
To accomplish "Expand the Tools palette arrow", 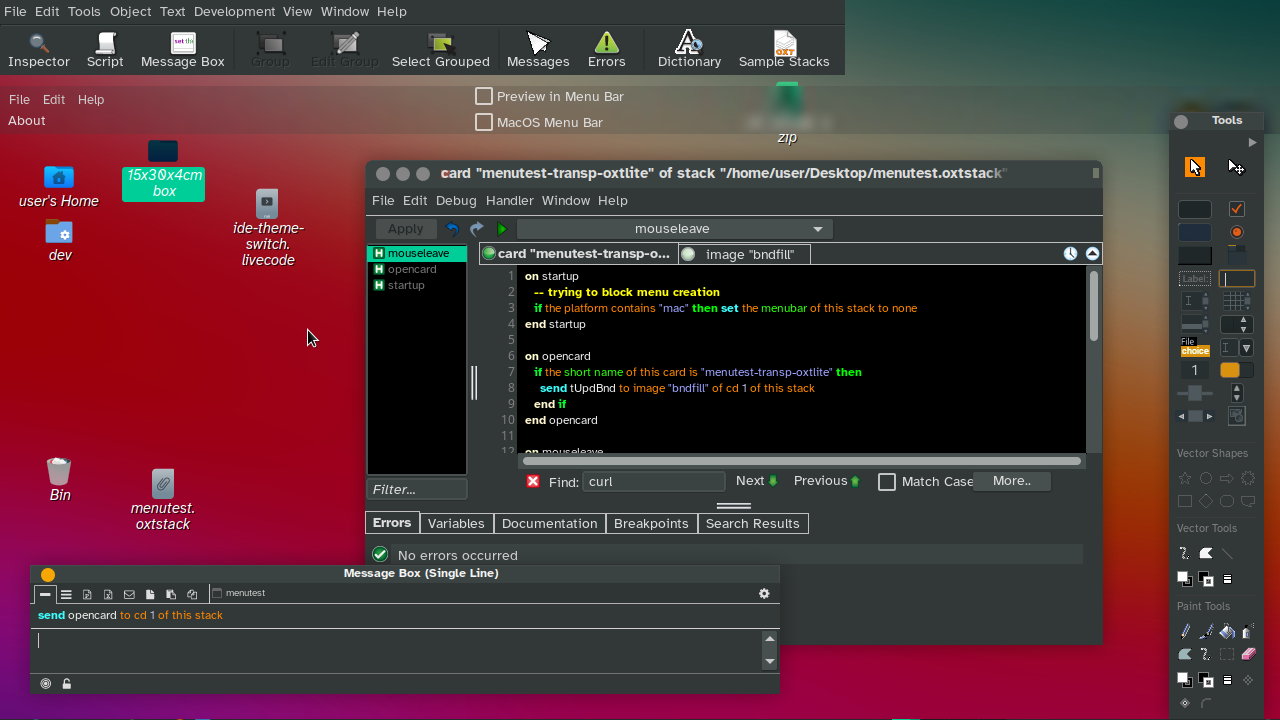I will (x=1252, y=143).
